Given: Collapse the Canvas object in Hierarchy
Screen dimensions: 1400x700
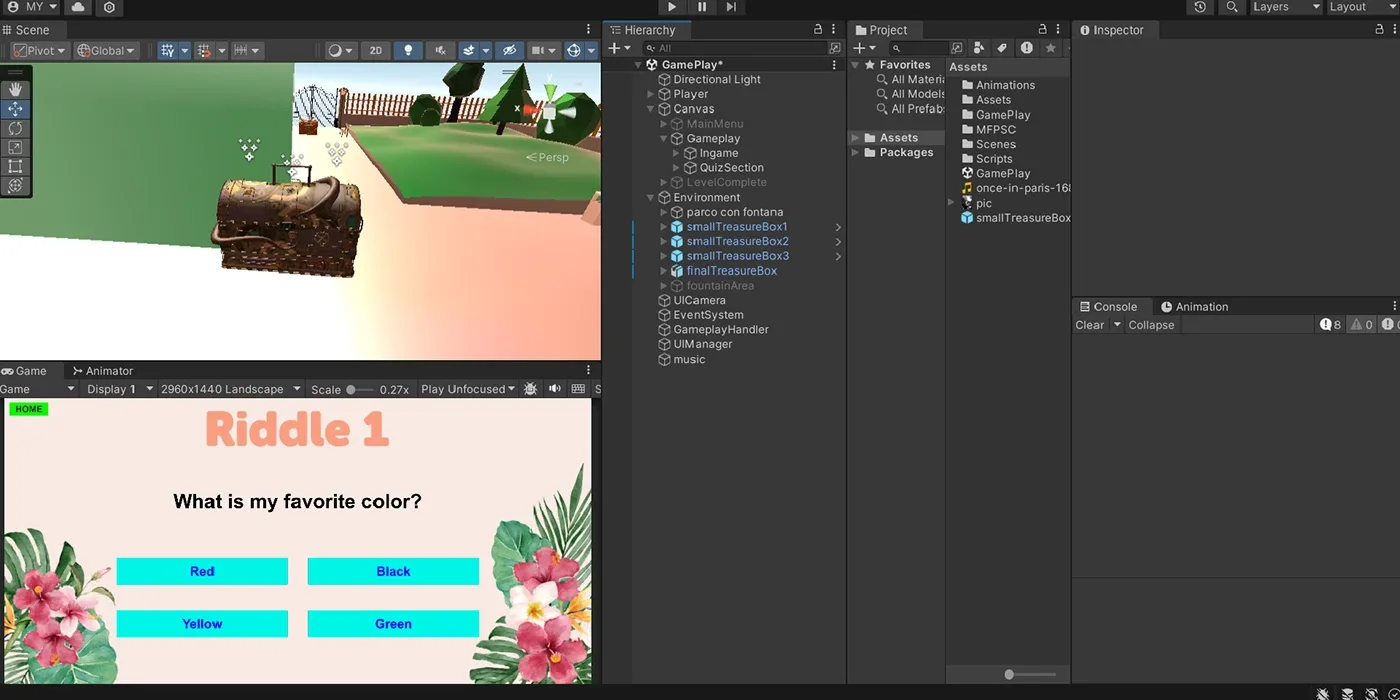Looking at the screenshot, I should click(651, 109).
